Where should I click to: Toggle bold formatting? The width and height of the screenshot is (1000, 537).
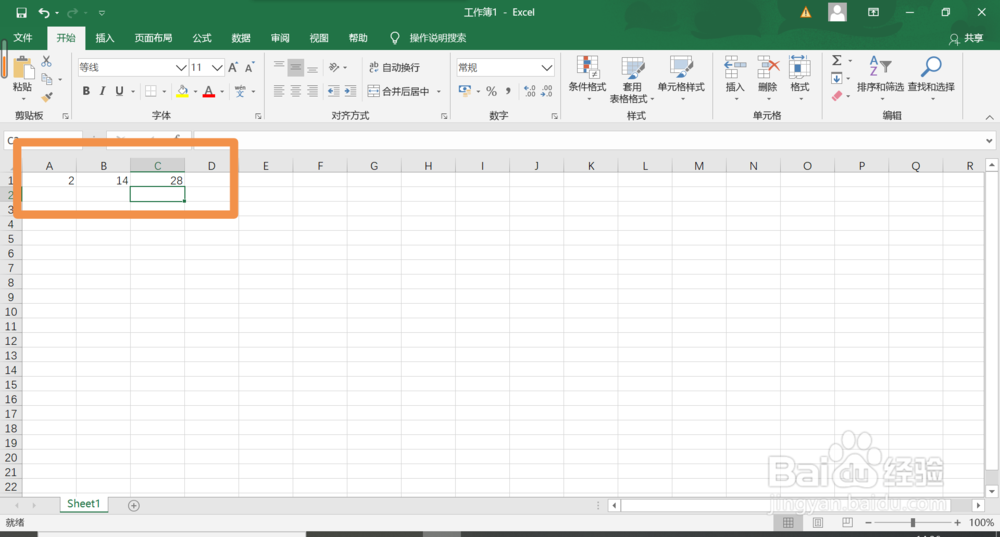click(86, 91)
